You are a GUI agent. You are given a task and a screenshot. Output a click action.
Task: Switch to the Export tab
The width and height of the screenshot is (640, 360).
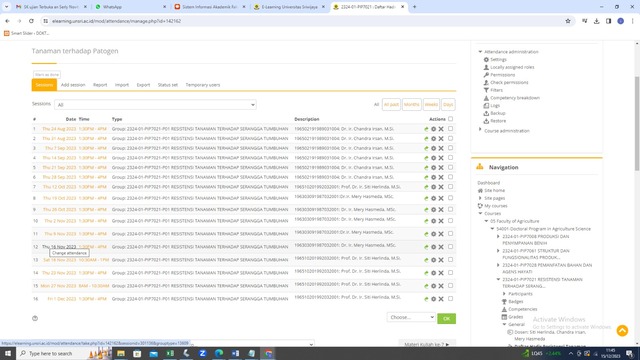[x=143, y=85]
